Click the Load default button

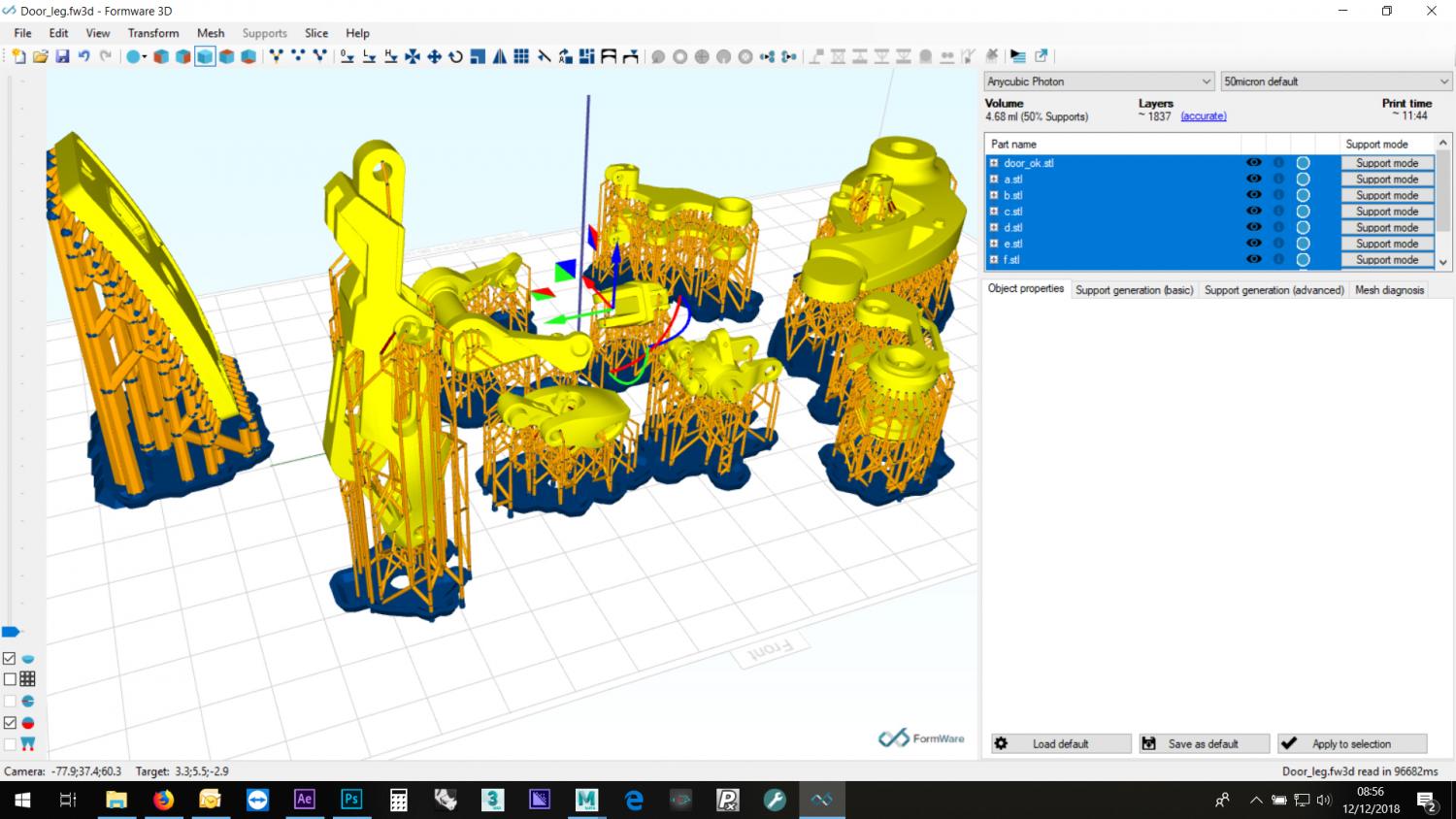(1061, 743)
